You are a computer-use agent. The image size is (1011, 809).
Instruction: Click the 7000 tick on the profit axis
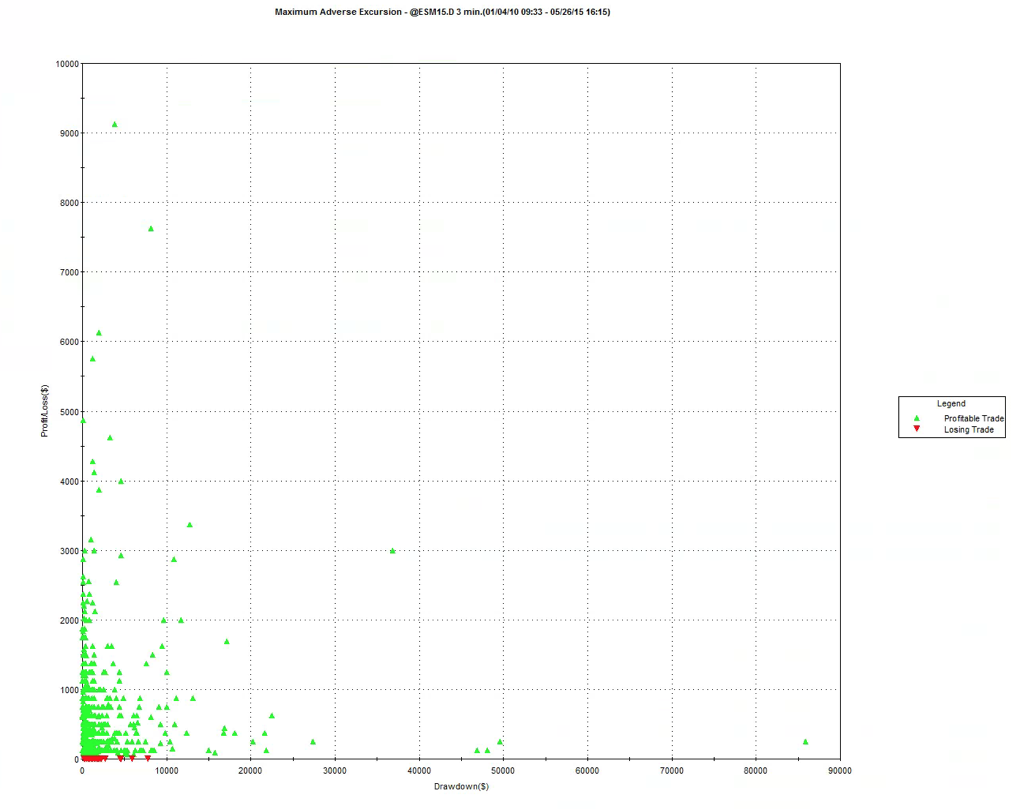click(69, 273)
